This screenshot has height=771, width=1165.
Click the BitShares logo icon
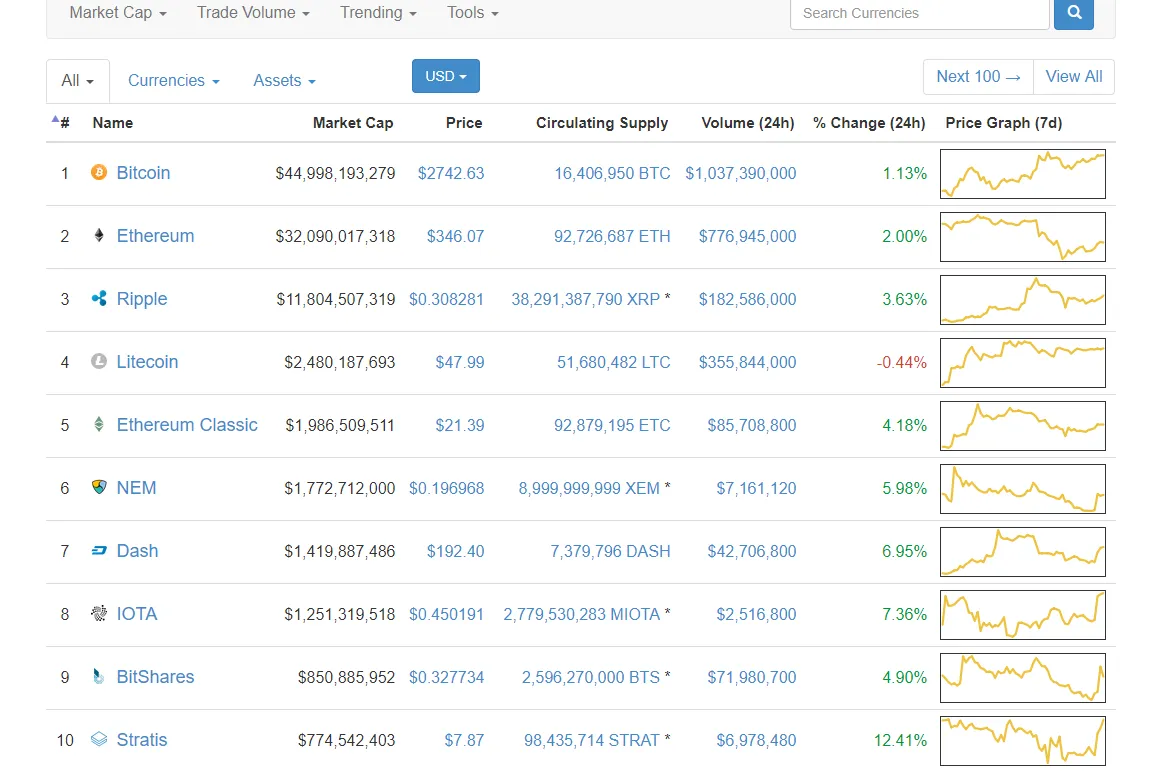[99, 677]
